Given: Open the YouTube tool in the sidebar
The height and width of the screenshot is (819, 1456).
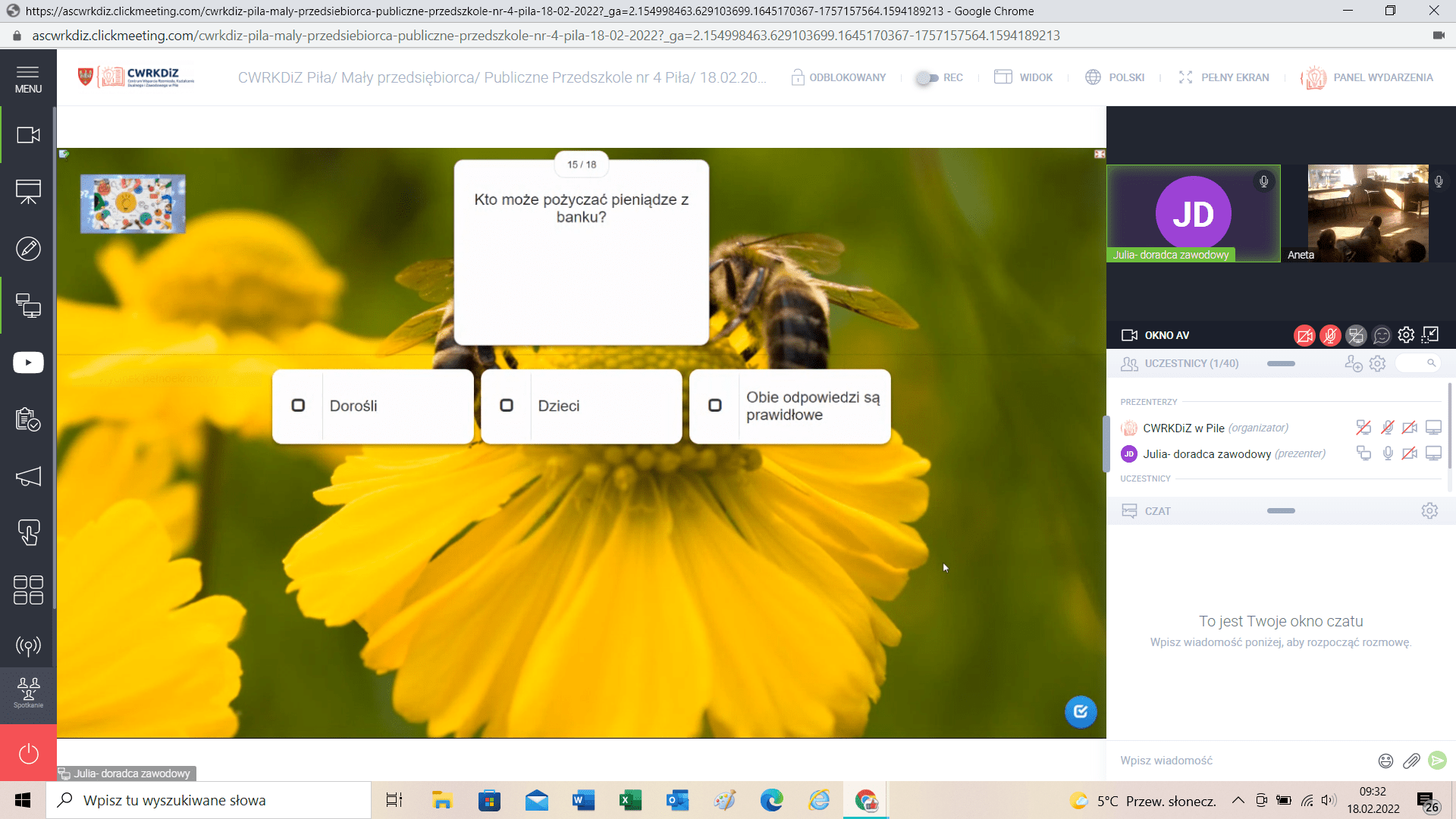Looking at the screenshot, I should pos(28,362).
